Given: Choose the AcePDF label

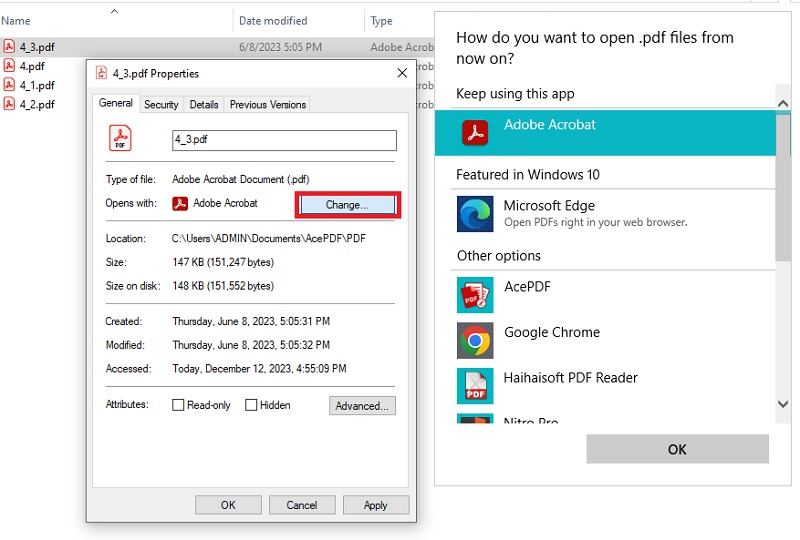Looking at the screenshot, I should point(528,286).
